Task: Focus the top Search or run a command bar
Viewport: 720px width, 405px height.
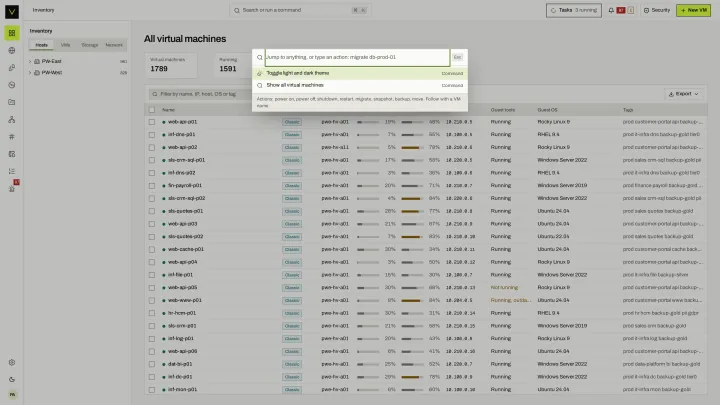Action: (300, 10)
